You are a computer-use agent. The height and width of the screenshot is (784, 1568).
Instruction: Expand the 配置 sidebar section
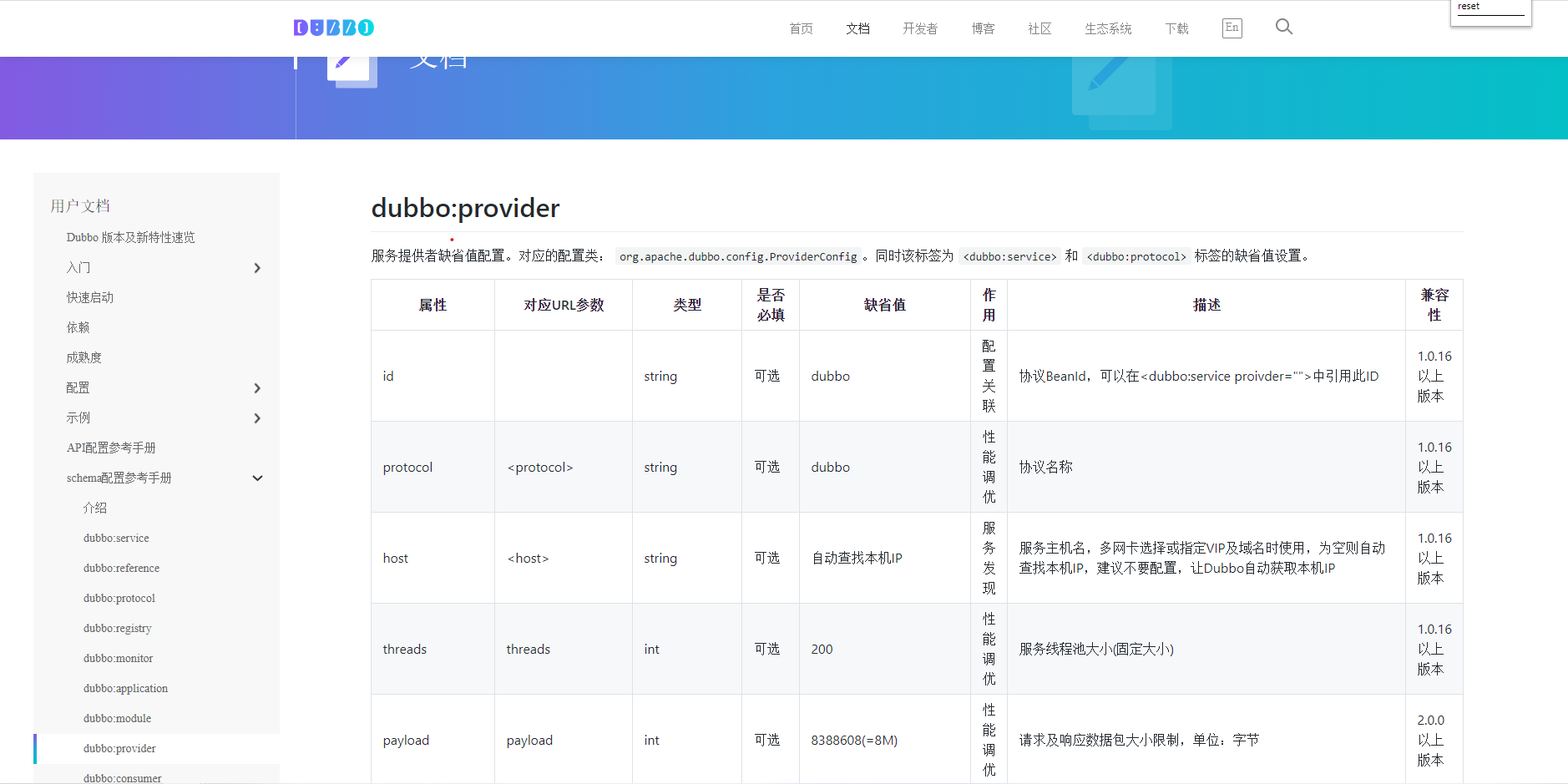tap(257, 388)
